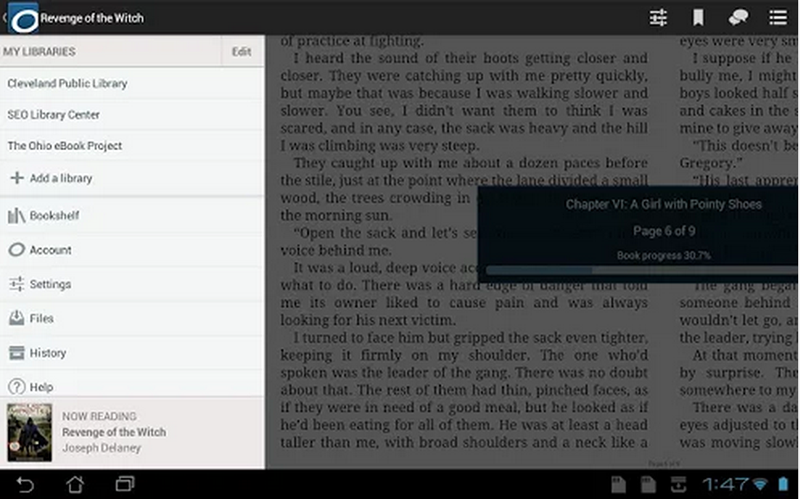Image resolution: width=800 pixels, height=499 pixels.
Task: Open reading display settings sliders icon
Action: tap(658, 18)
